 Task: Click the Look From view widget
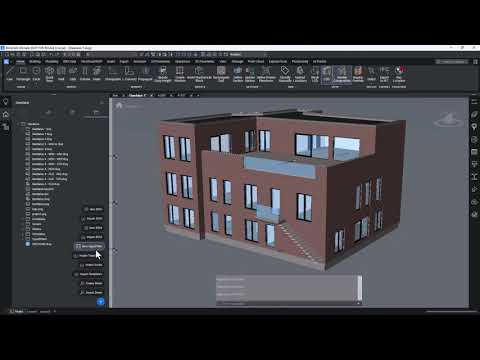[448, 120]
